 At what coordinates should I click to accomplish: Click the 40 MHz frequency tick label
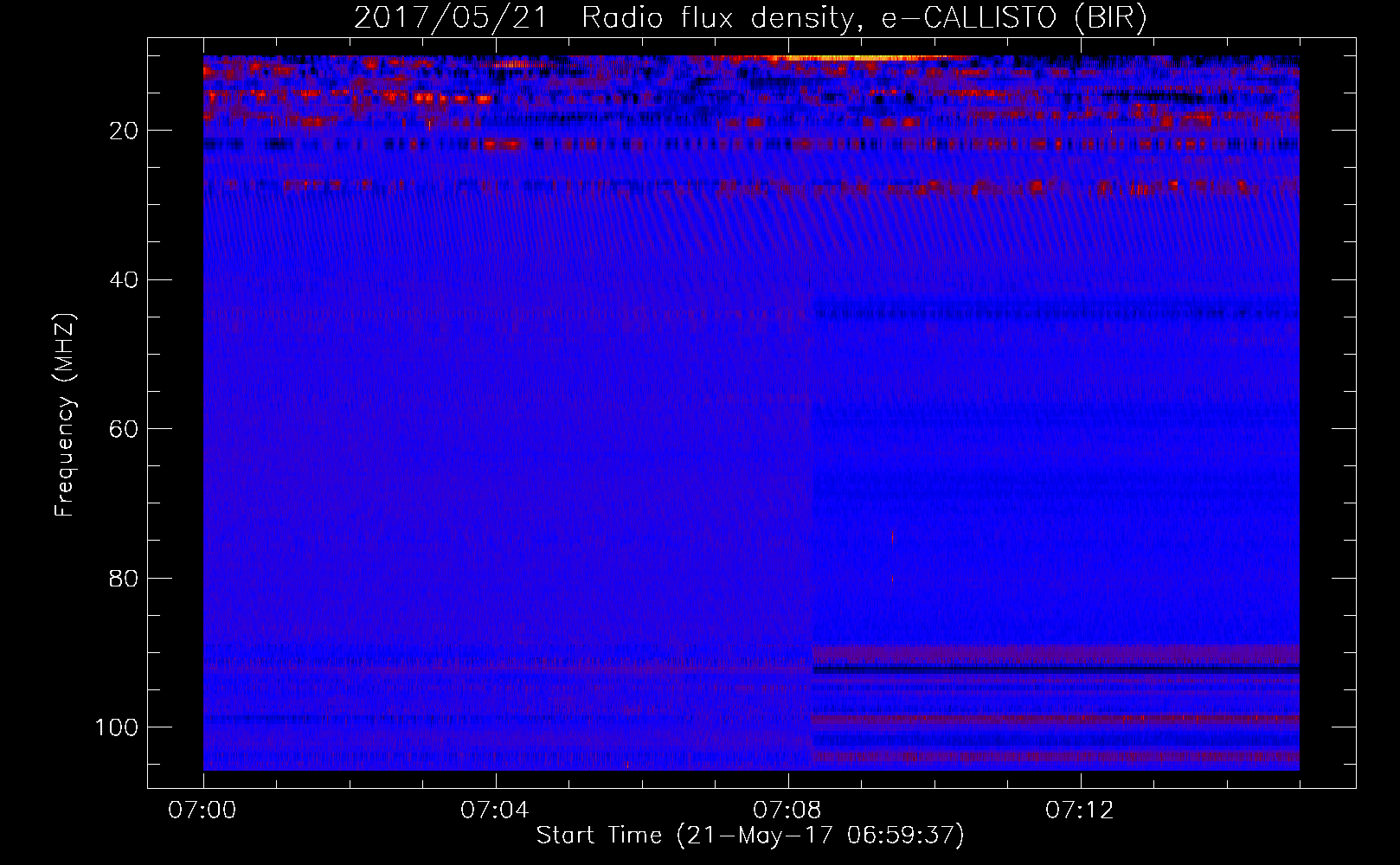tap(124, 280)
